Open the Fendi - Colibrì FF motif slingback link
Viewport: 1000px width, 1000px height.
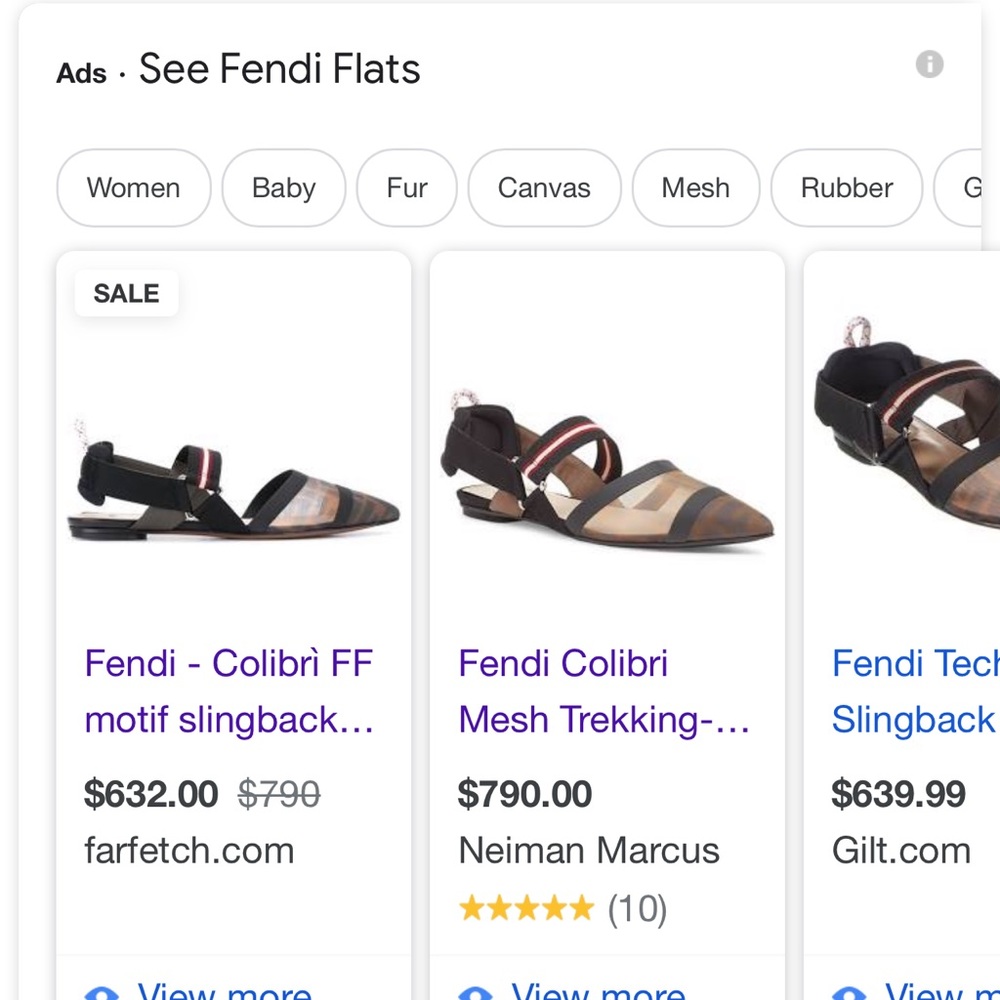[x=229, y=691]
